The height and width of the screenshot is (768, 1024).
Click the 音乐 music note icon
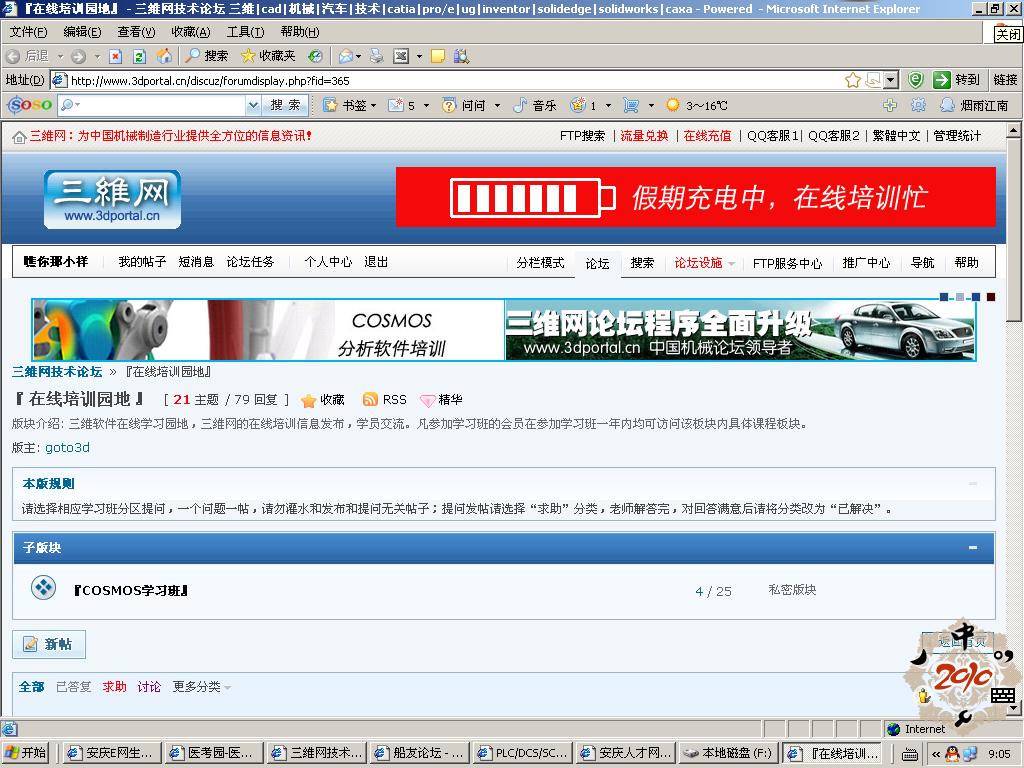tap(520, 105)
